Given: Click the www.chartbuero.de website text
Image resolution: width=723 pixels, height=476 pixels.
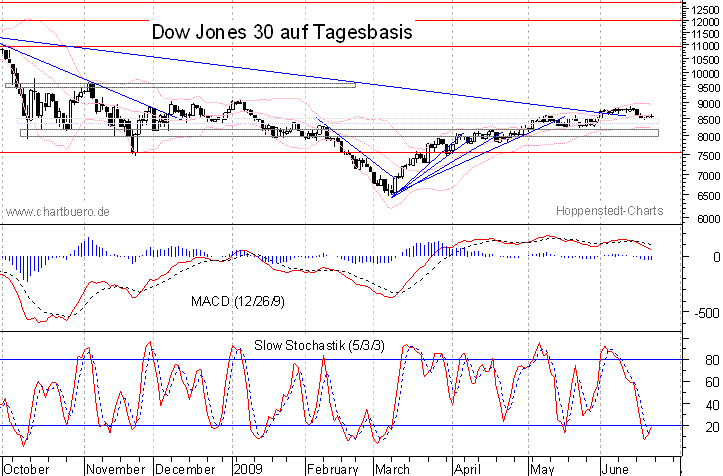Looking at the screenshot, I should [58, 212].
